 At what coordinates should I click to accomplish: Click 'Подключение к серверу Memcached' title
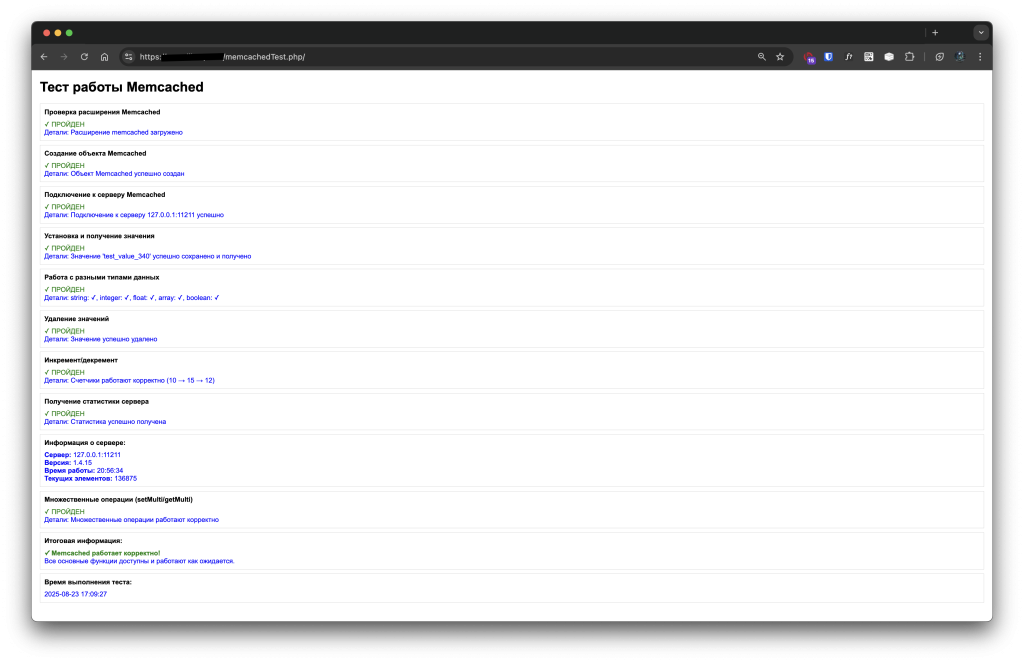(x=104, y=195)
